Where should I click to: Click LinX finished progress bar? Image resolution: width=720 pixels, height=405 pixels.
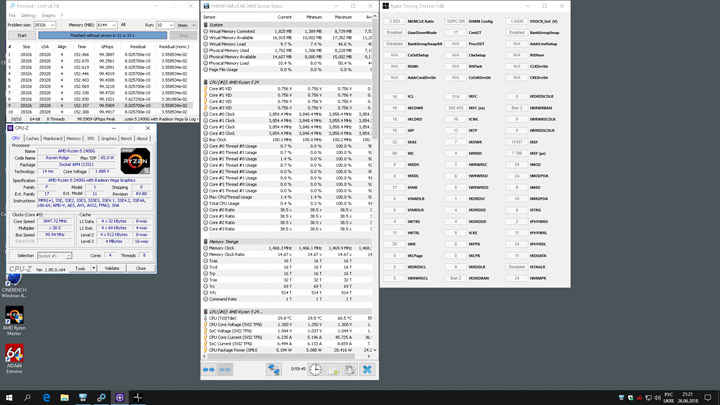[102, 35]
